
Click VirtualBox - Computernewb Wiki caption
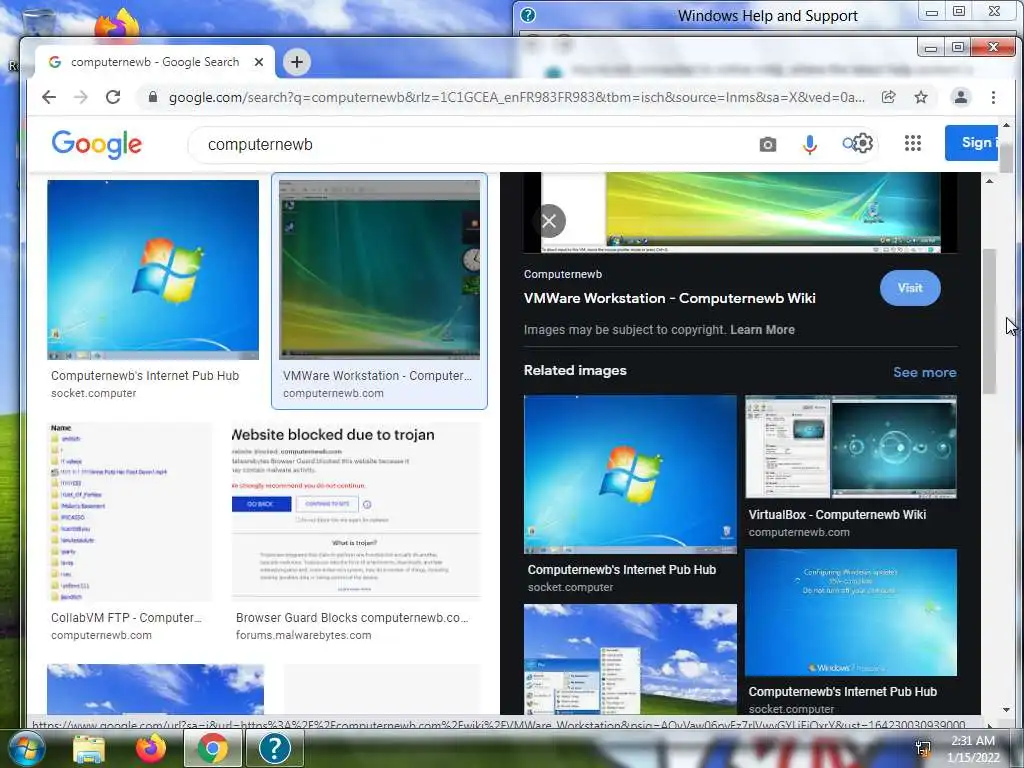[837, 515]
